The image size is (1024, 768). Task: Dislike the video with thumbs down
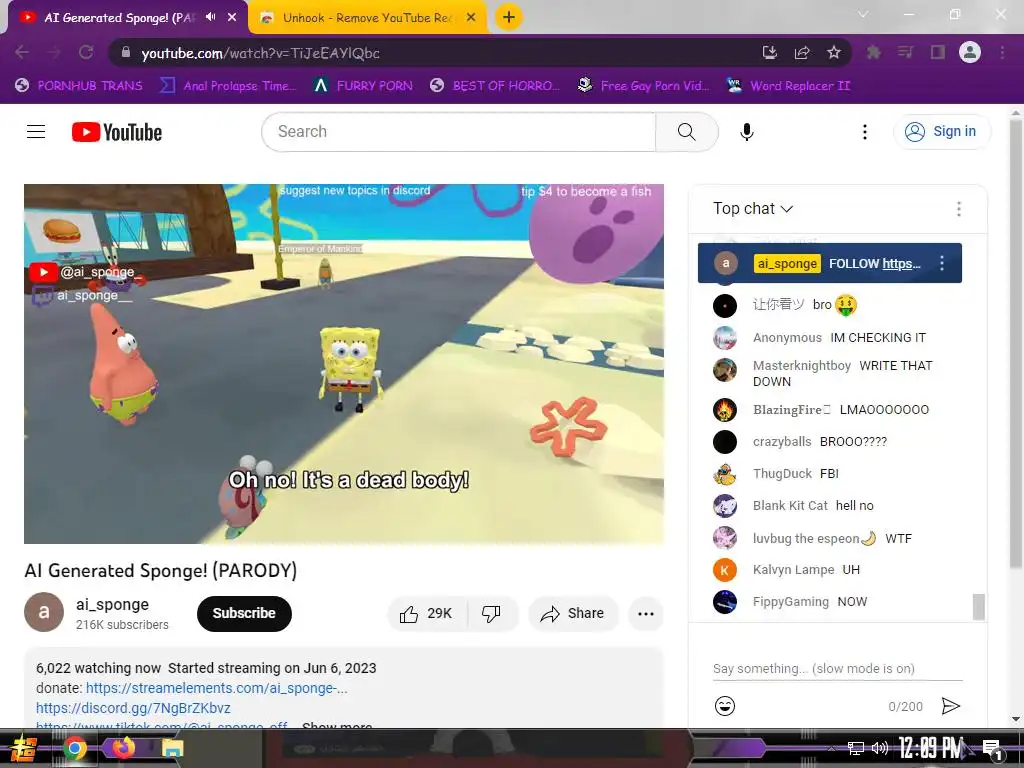click(491, 613)
